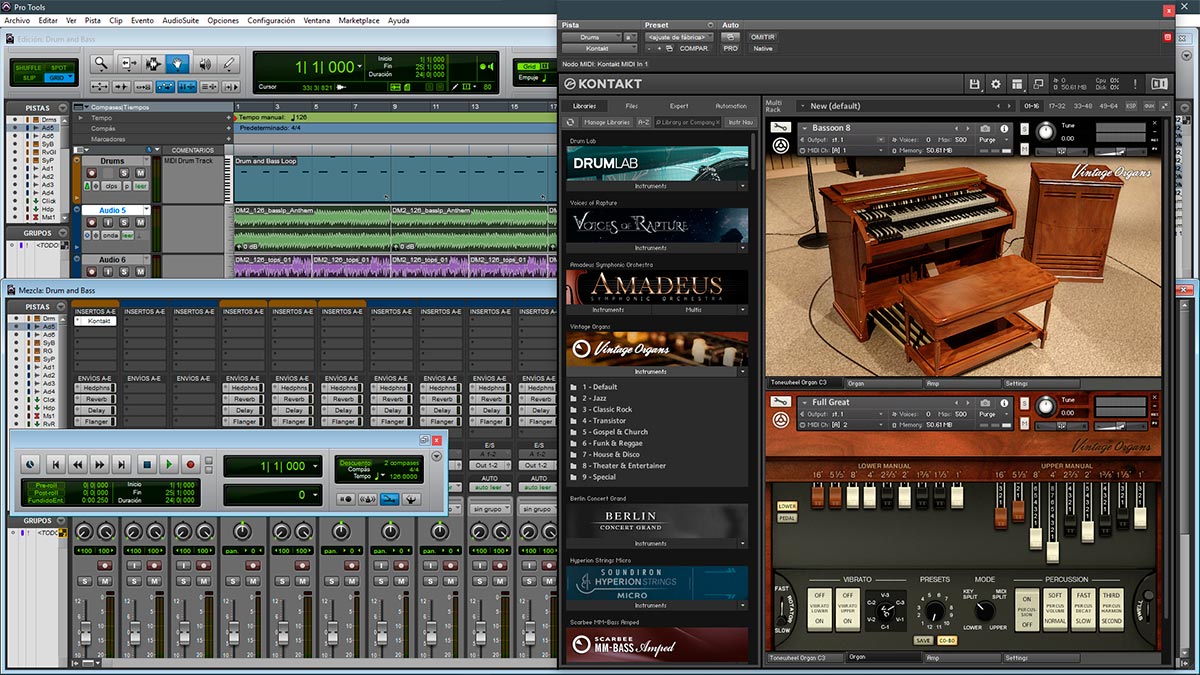1200x675 pixels.
Task: Click the Bassoon 8 wrench edit icon
Action: pos(781,127)
